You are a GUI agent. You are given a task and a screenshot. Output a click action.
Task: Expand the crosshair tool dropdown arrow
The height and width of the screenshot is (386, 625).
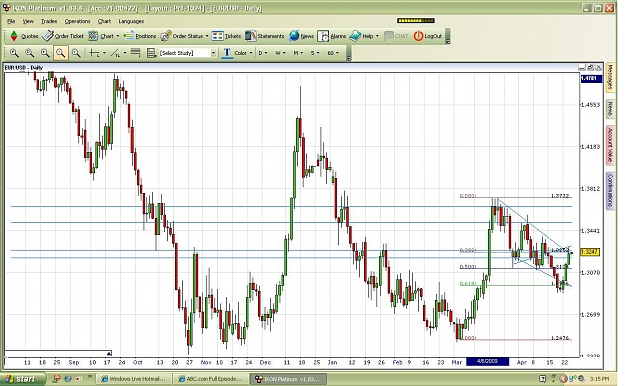pos(104,53)
